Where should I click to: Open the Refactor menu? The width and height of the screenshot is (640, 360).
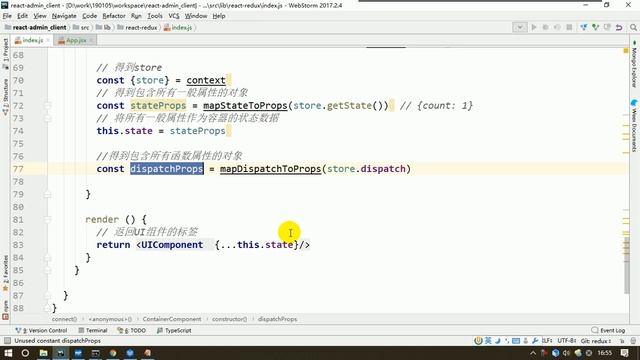click(x=113, y=16)
